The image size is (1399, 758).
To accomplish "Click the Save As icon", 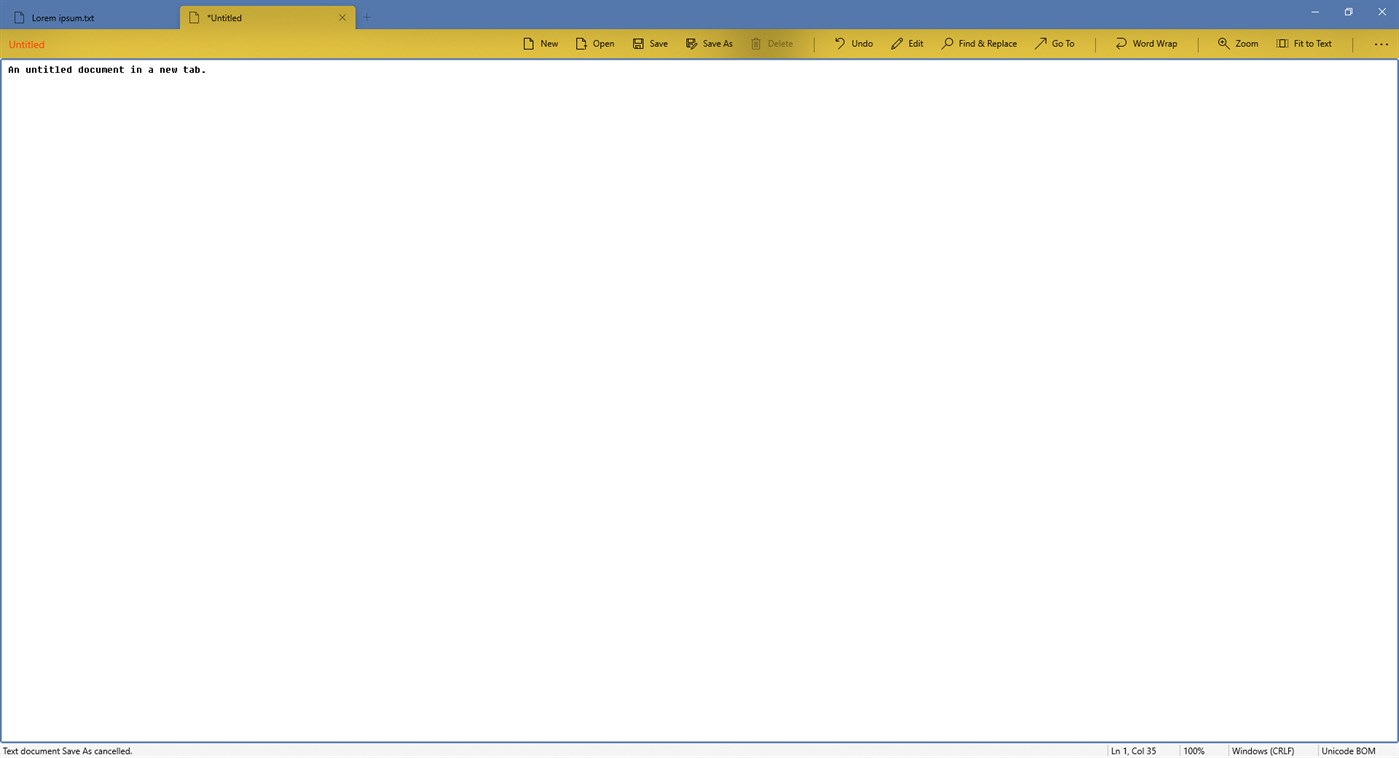I will (709, 43).
